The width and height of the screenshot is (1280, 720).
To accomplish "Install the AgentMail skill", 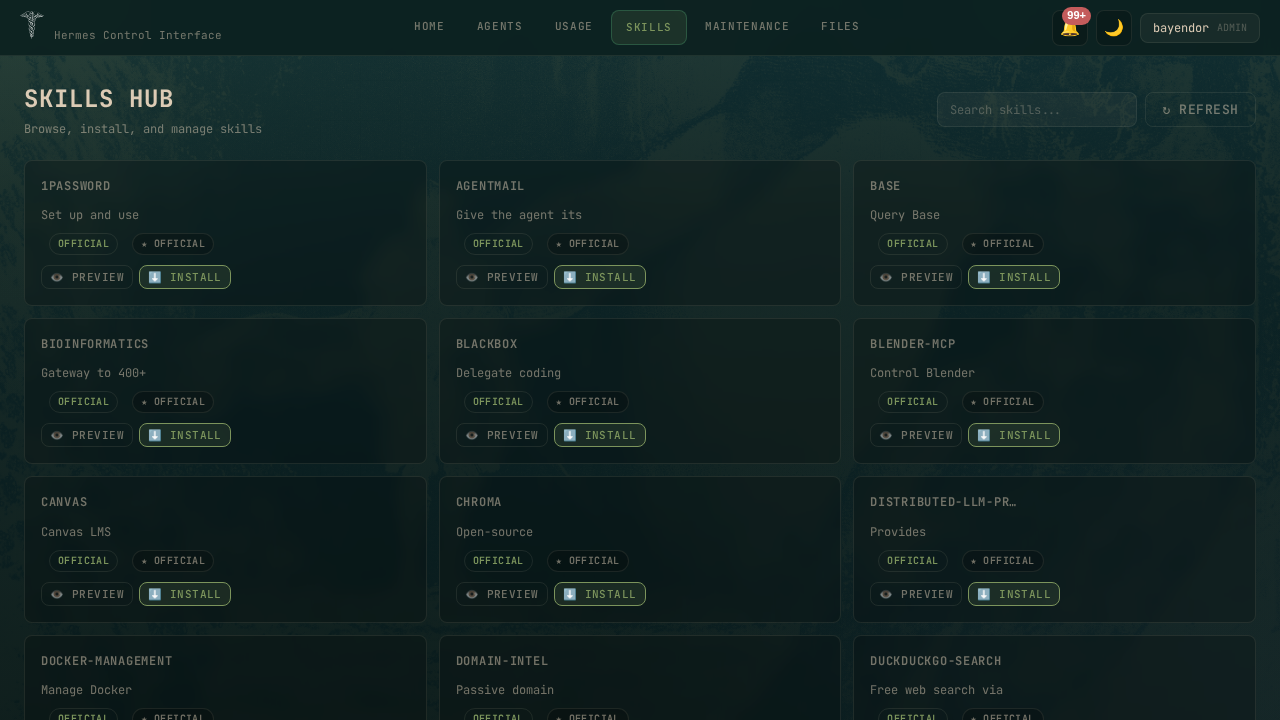I will pyautogui.click(x=600, y=277).
